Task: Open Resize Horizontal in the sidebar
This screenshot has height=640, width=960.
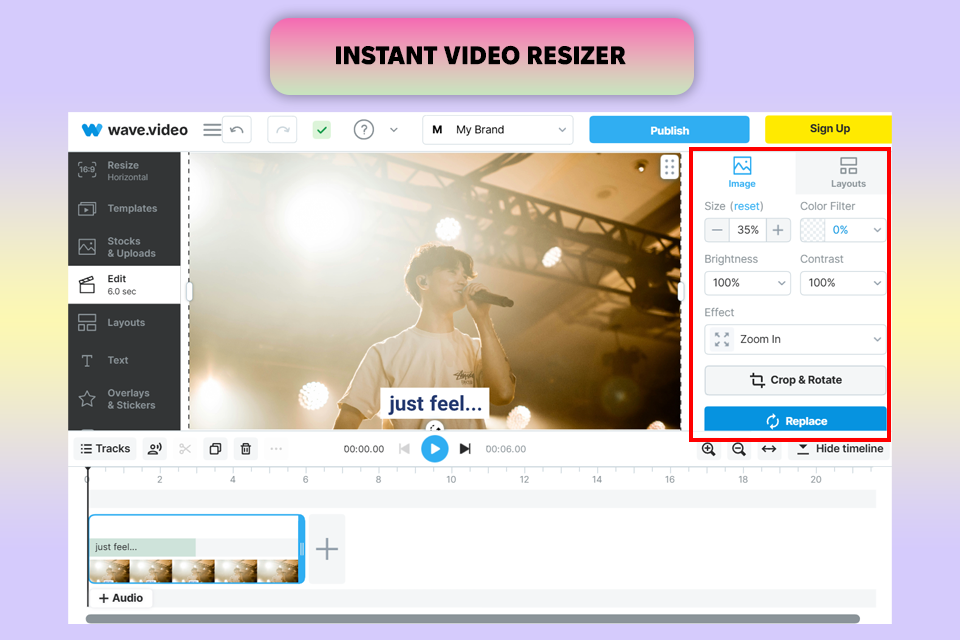Action: [x=124, y=171]
